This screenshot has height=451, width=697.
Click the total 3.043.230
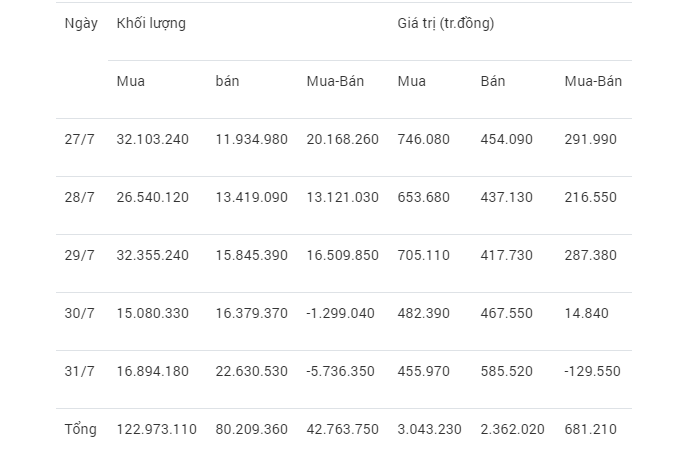tap(429, 429)
